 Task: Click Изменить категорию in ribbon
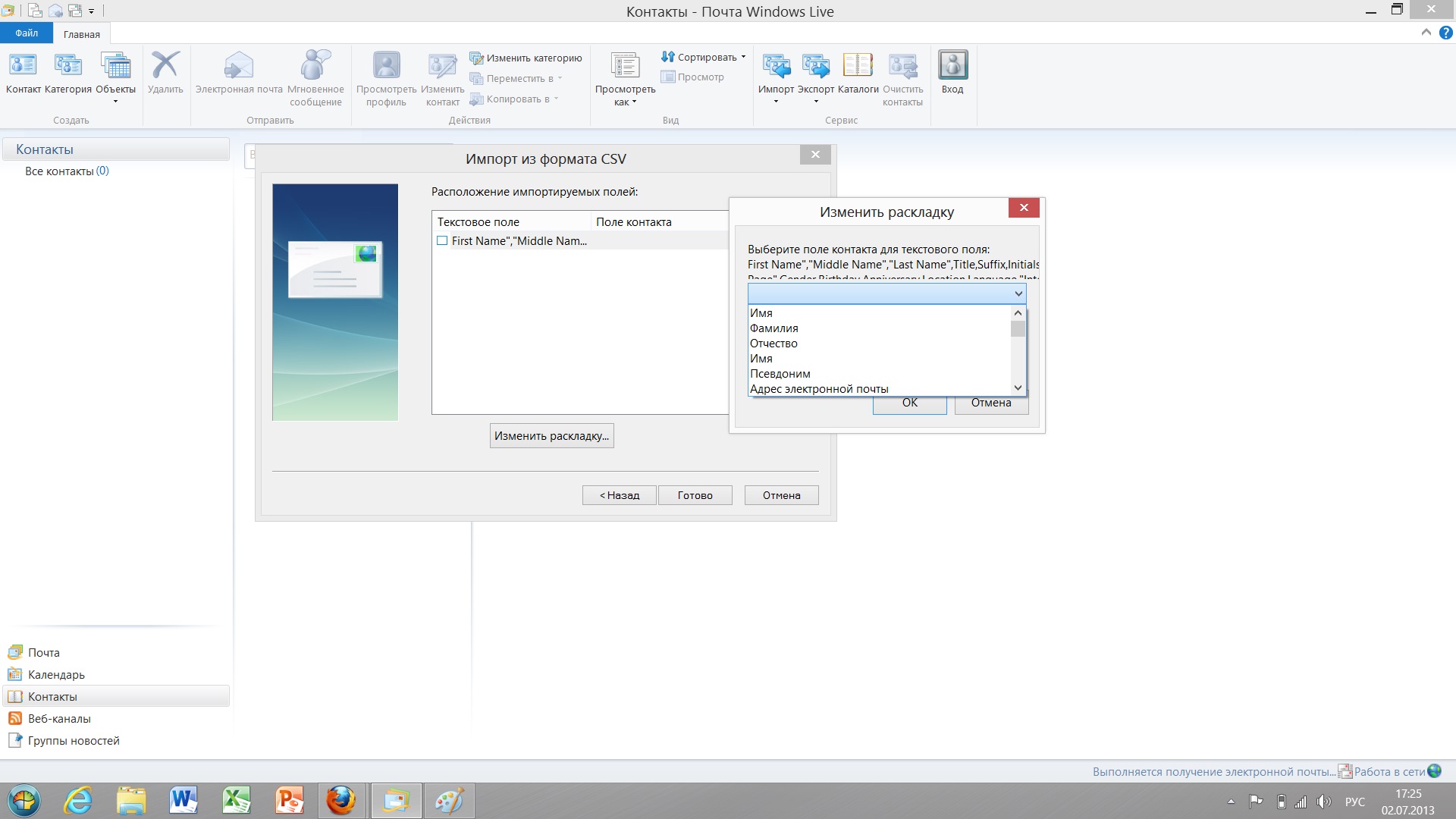526,58
